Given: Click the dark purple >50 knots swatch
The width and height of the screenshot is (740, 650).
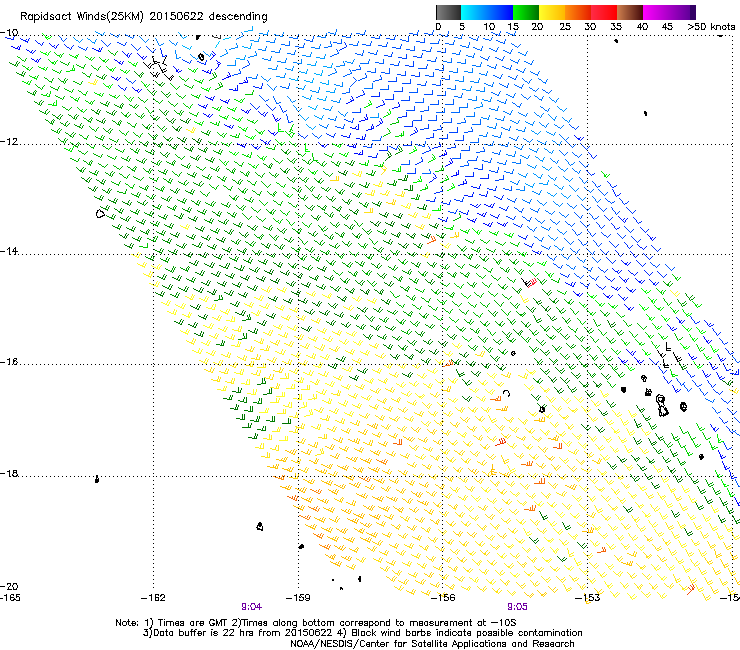Looking at the screenshot, I should pos(693,12).
